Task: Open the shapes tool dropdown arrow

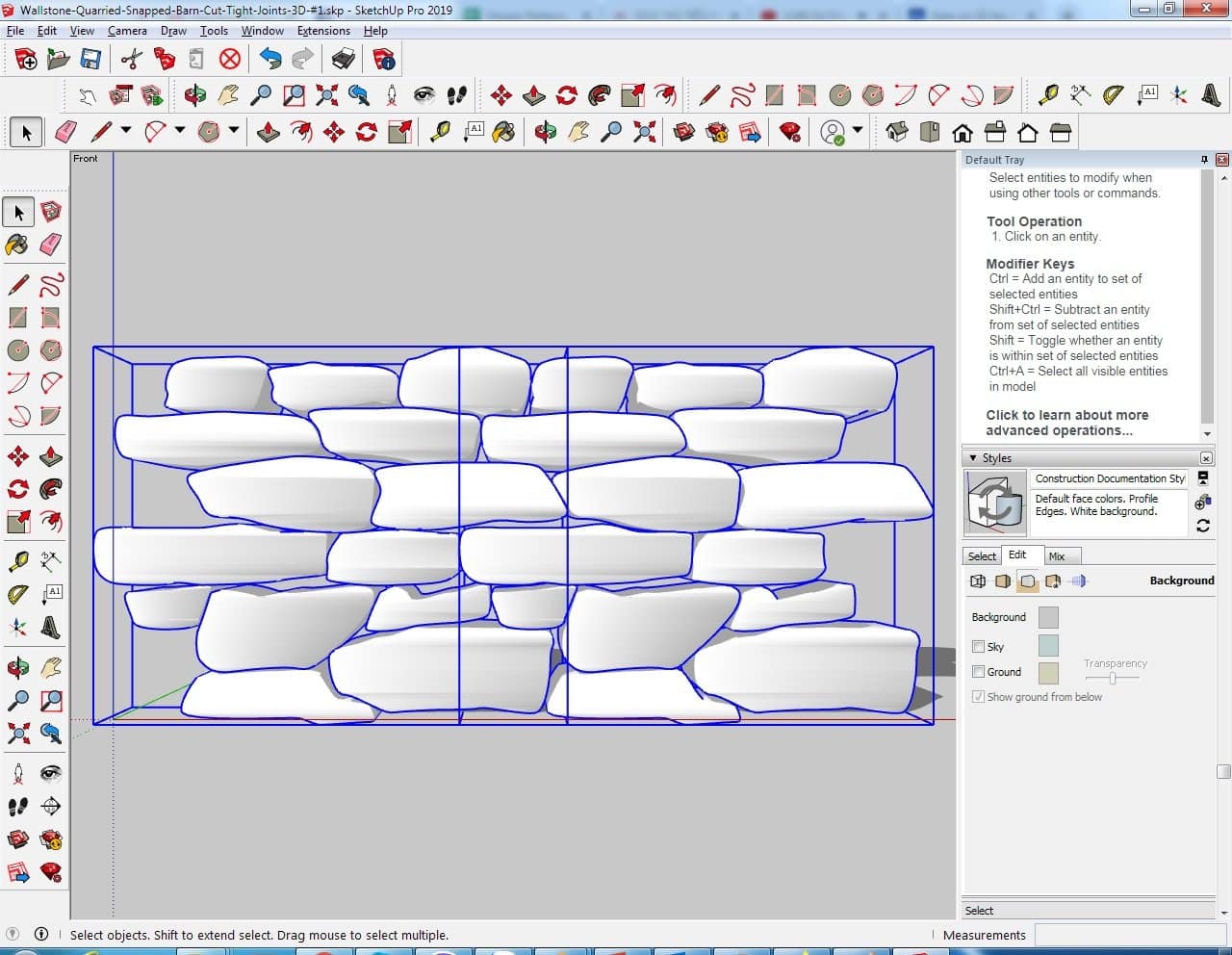Action: pyautogui.click(x=234, y=131)
